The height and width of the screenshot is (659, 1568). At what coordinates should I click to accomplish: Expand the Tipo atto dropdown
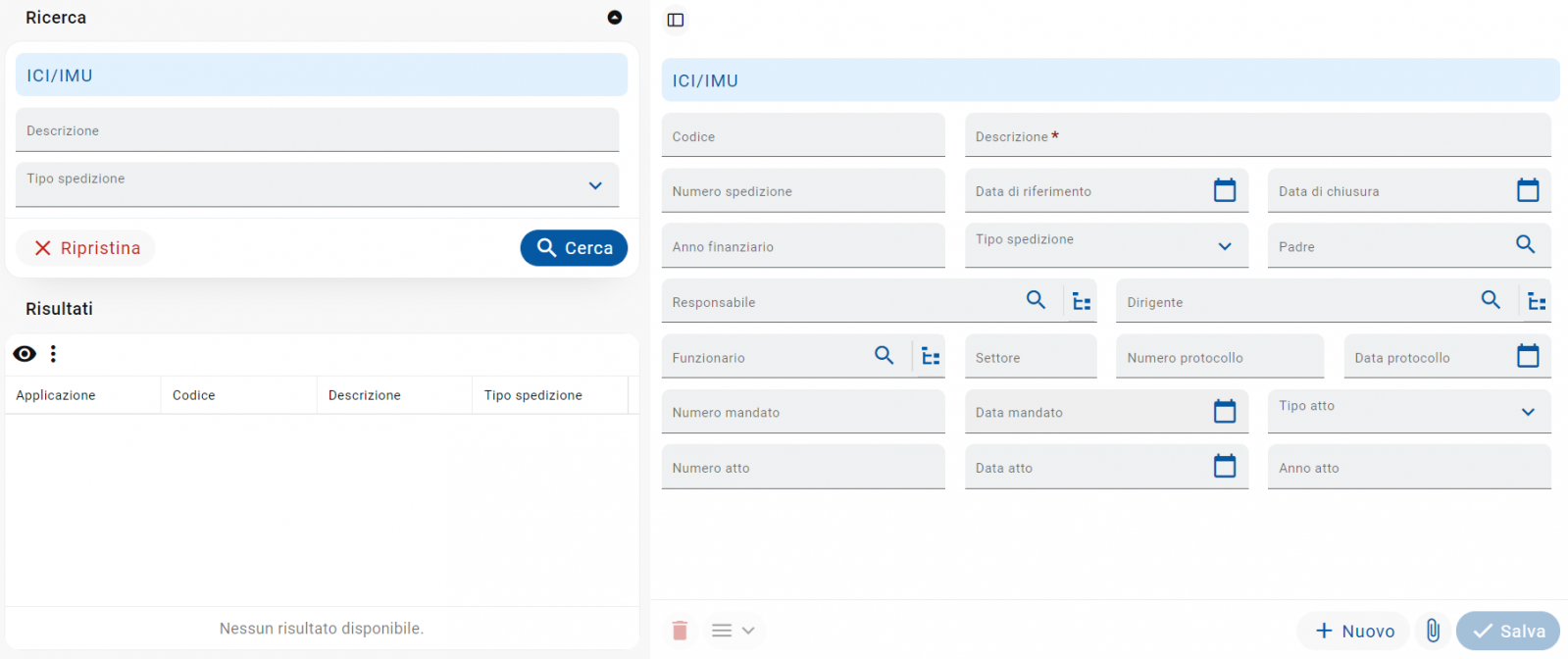pos(1528,412)
